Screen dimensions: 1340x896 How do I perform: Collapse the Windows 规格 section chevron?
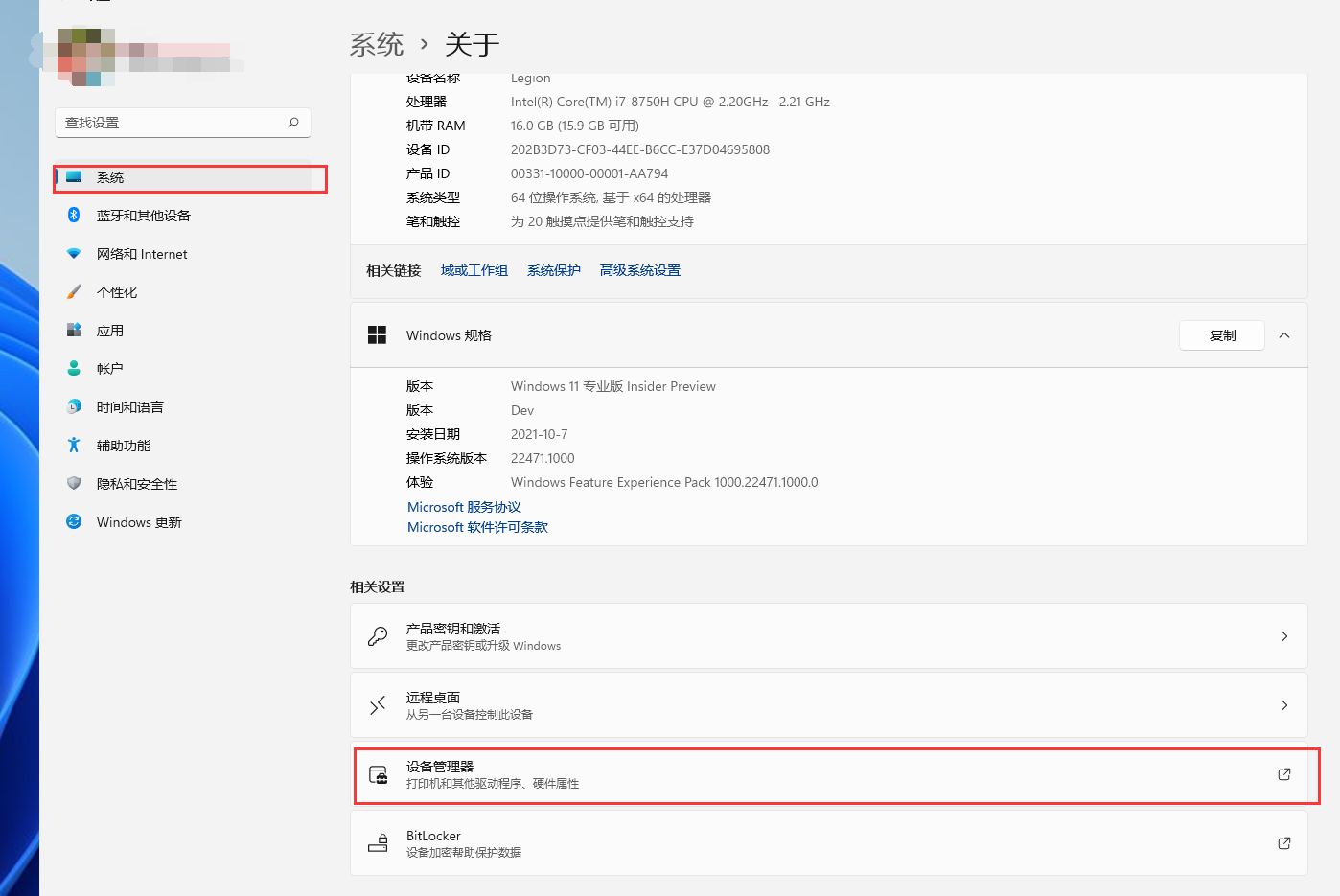pyautogui.click(x=1284, y=335)
